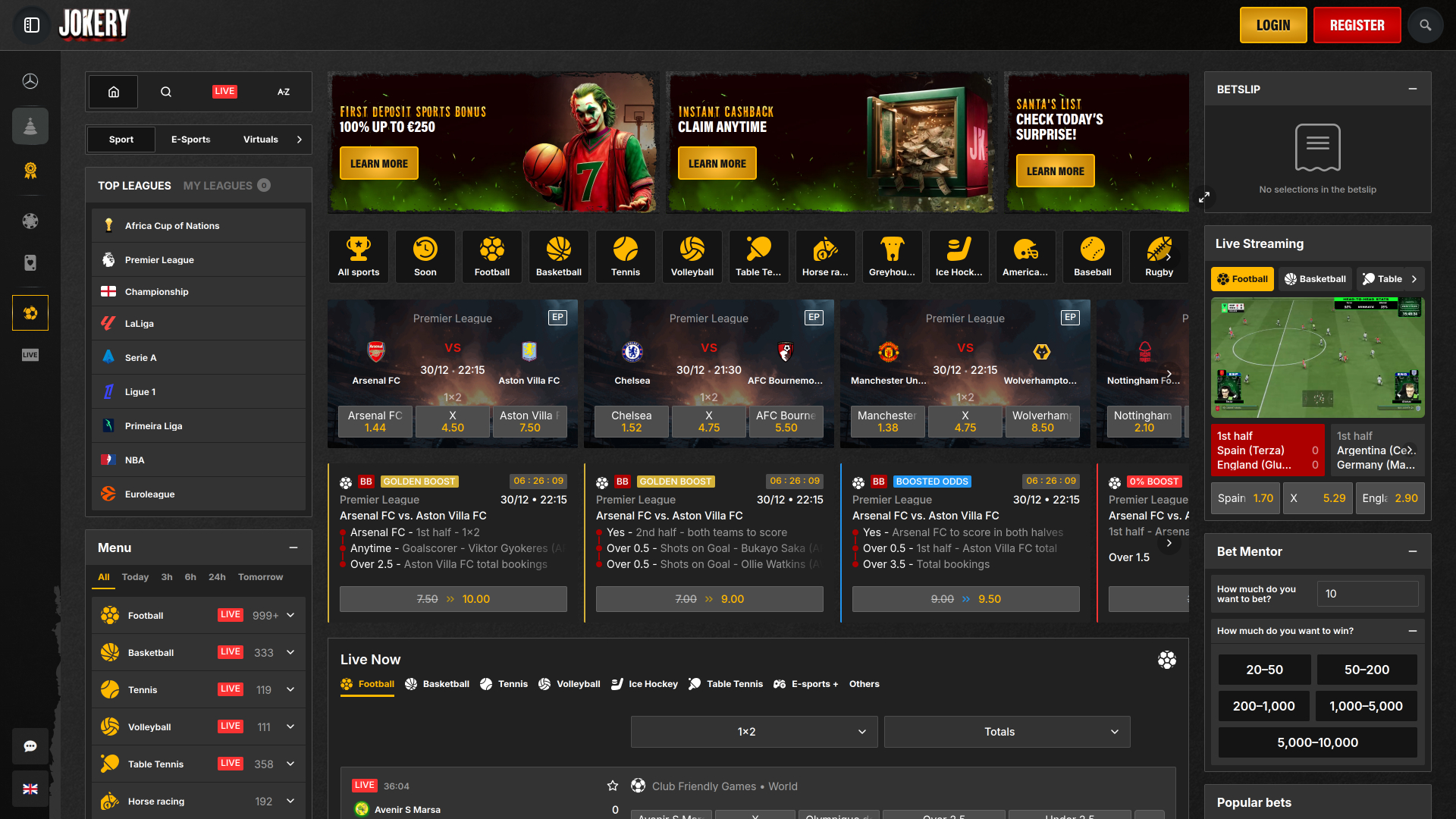1456x819 pixels.
Task: Open Horse racing from the sports icon row
Action: (x=825, y=256)
